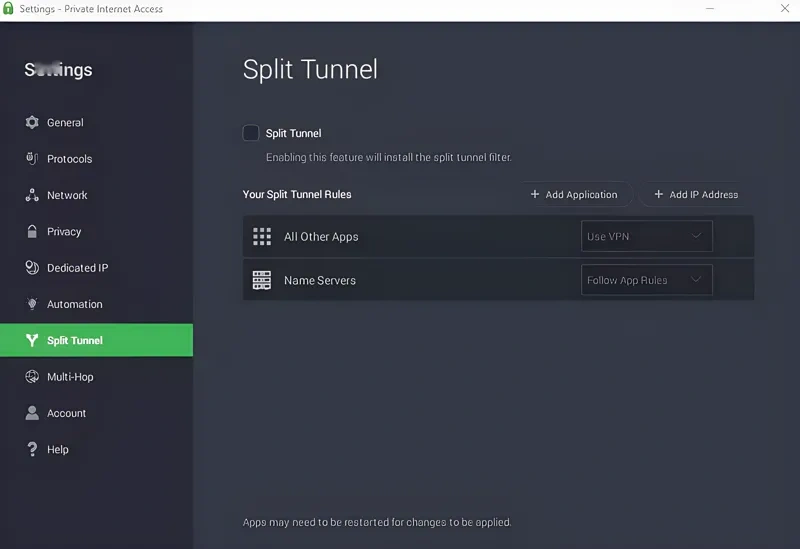The image size is (800, 549).
Task: Show the Automation settings
Action: tap(75, 304)
